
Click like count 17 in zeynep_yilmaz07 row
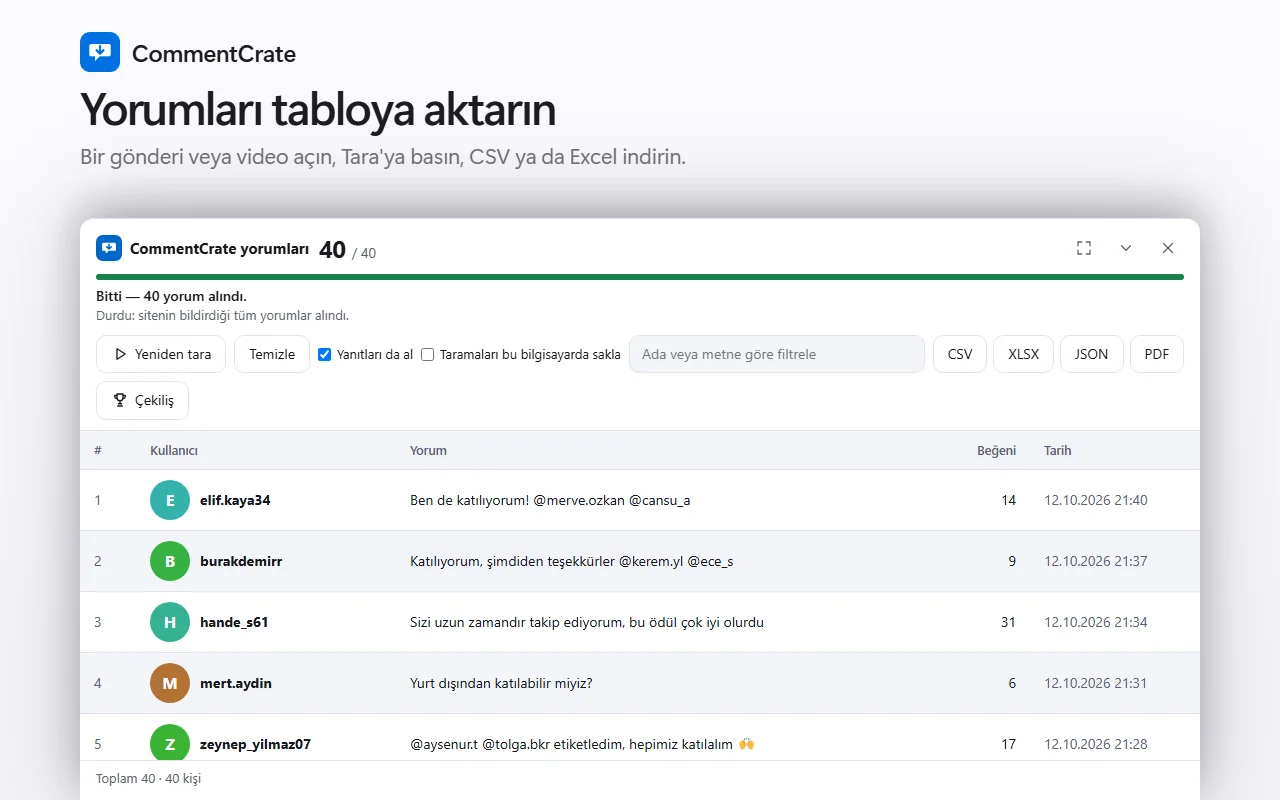tap(1008, 744)
